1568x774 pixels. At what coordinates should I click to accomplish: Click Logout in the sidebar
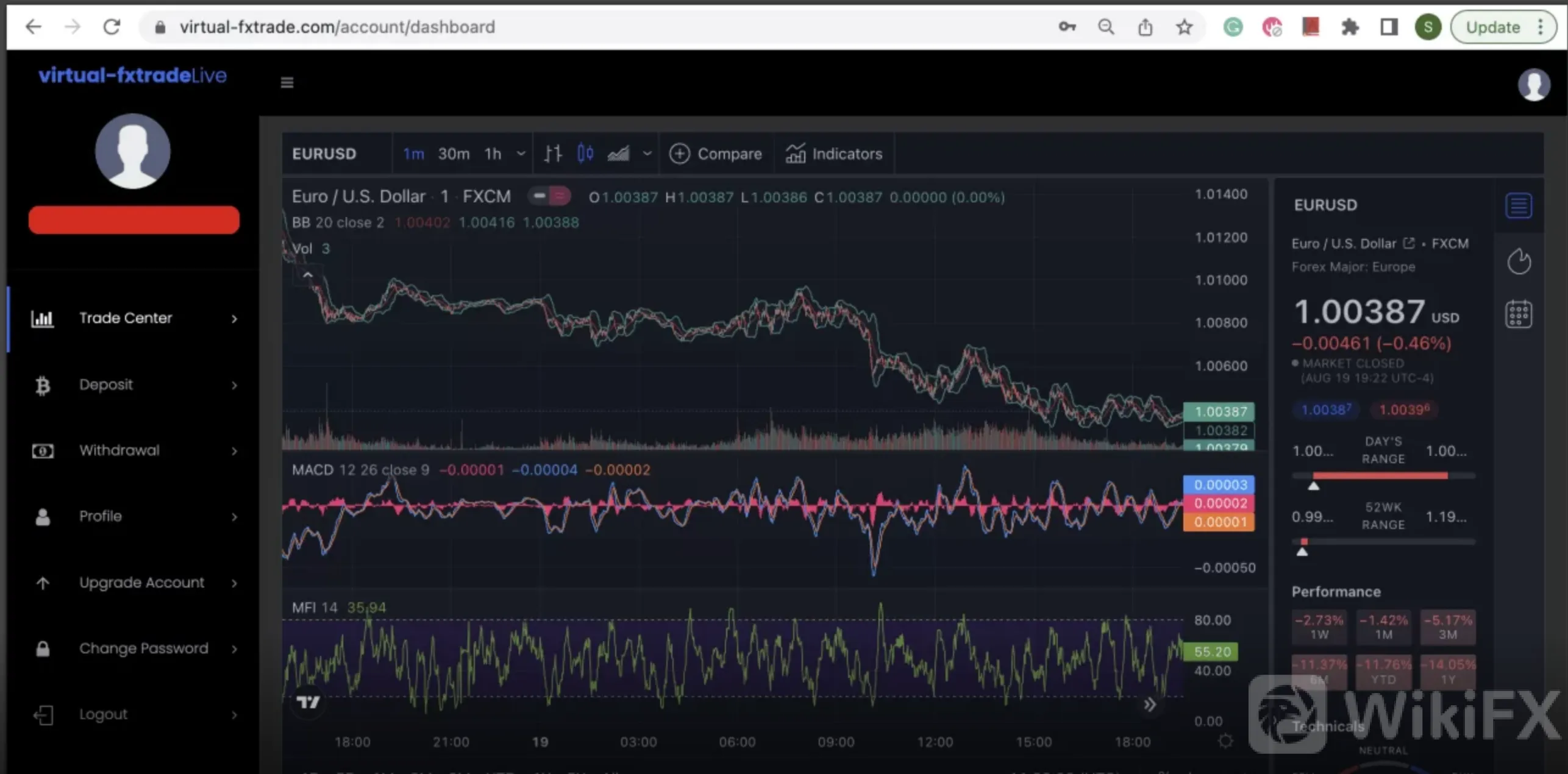134,714
